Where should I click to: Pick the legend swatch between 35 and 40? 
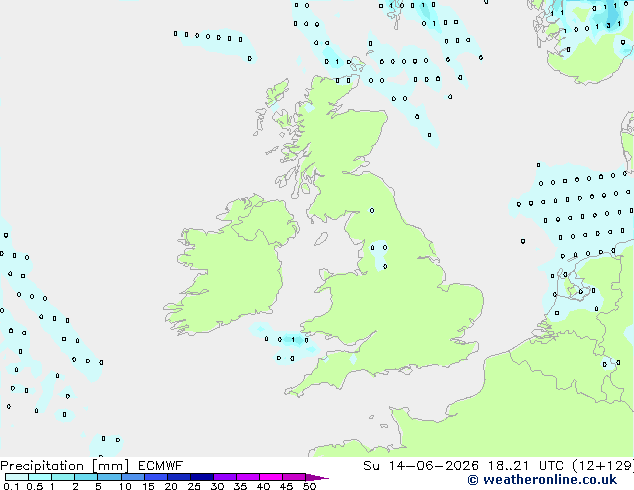[x=248, y=477]
